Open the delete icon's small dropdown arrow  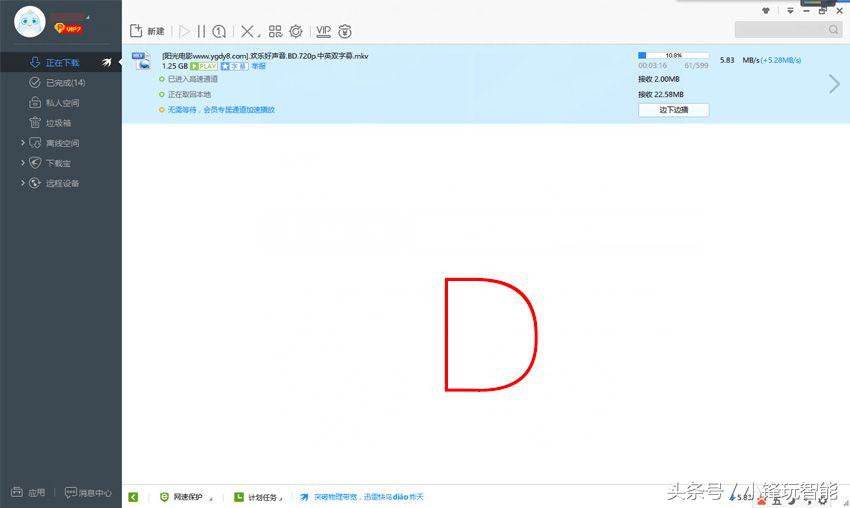pyautogui.click(x=259, y=36)
